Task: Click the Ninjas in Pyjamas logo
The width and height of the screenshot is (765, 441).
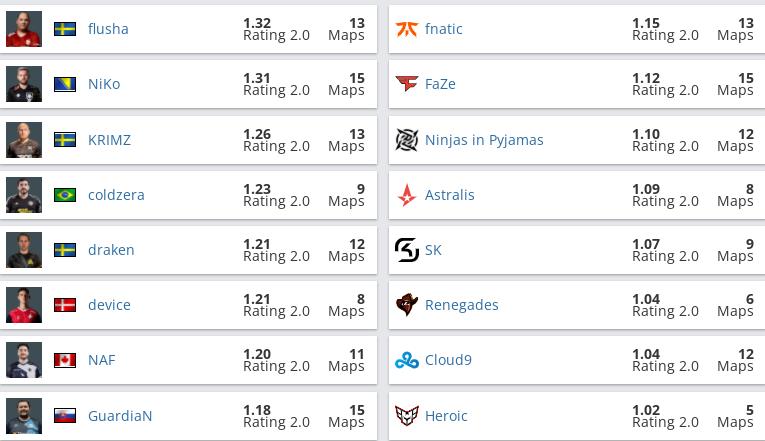Action: click(x=406, y=140)
